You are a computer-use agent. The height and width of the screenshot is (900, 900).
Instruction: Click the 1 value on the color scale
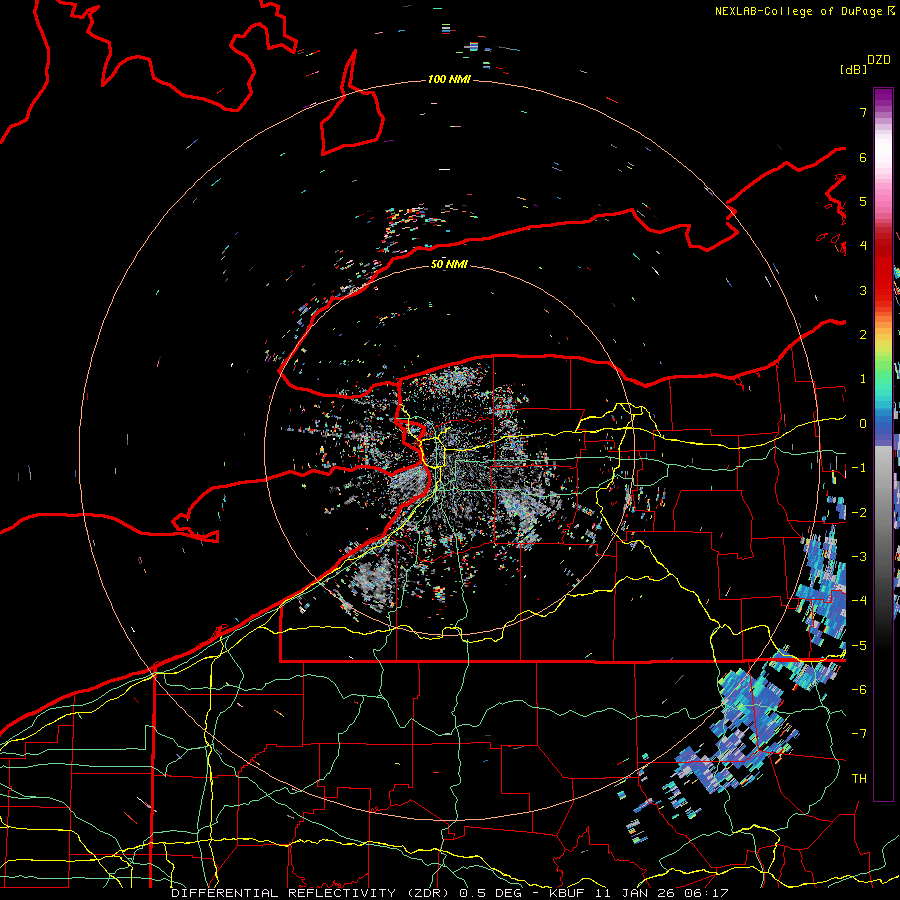point(863,379)
